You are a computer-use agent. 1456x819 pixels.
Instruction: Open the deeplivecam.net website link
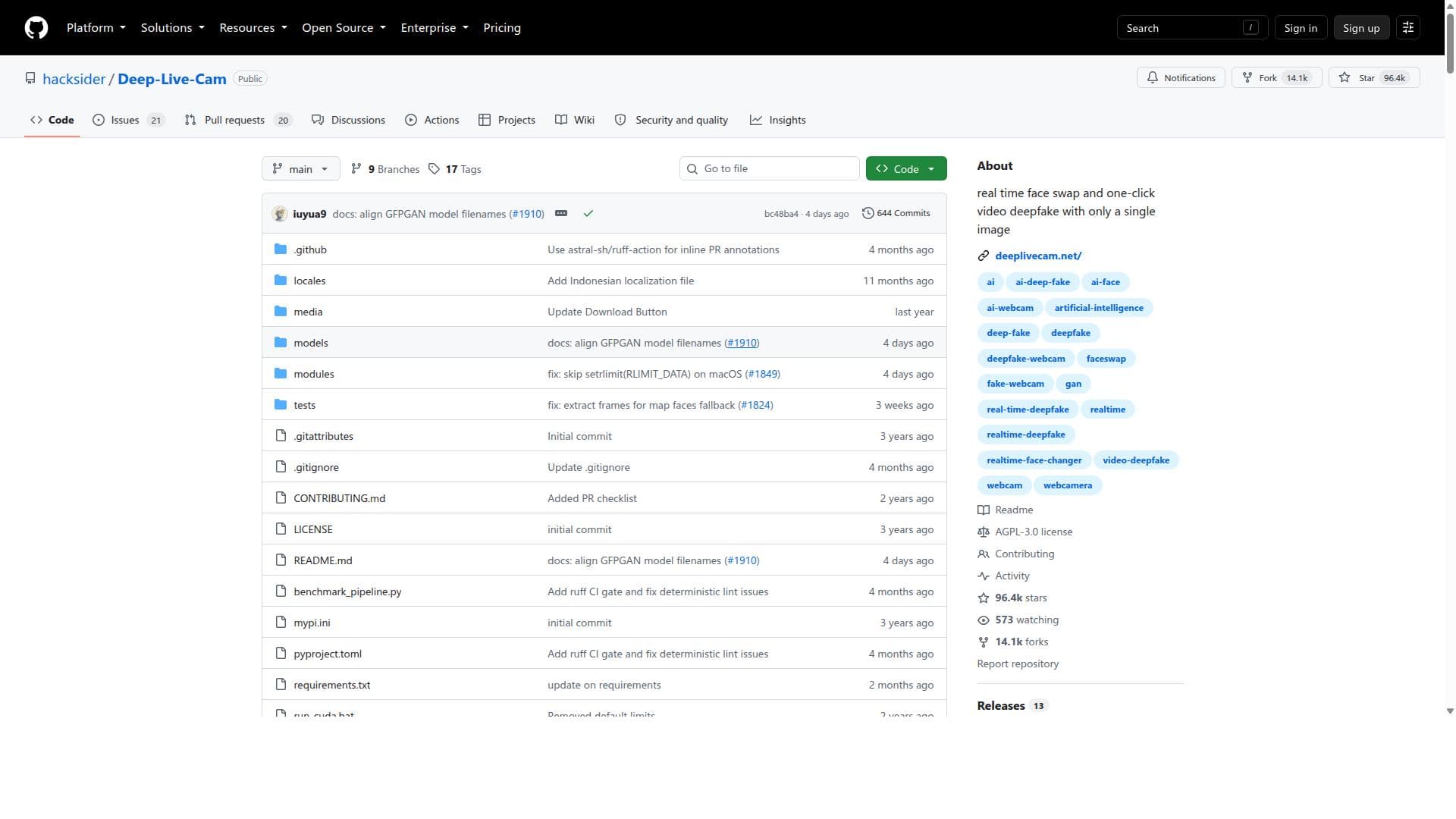(1038, 256)
